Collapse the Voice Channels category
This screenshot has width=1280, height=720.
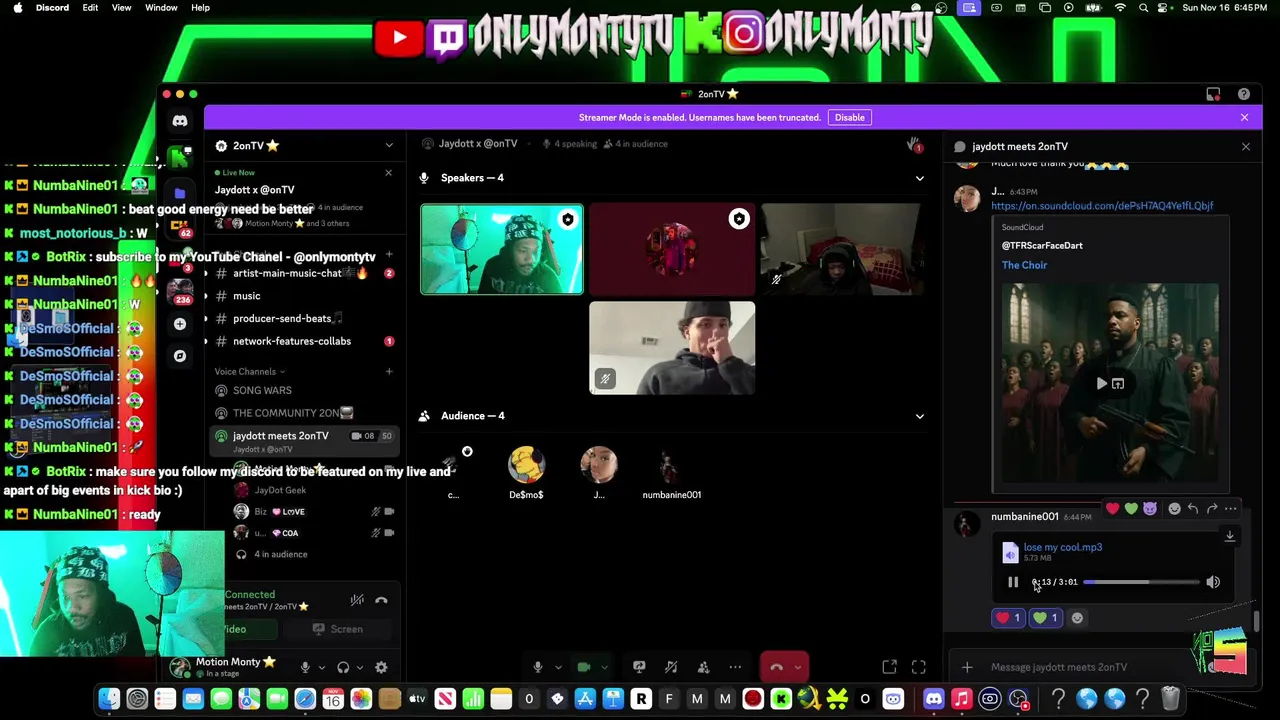[250, 372]
